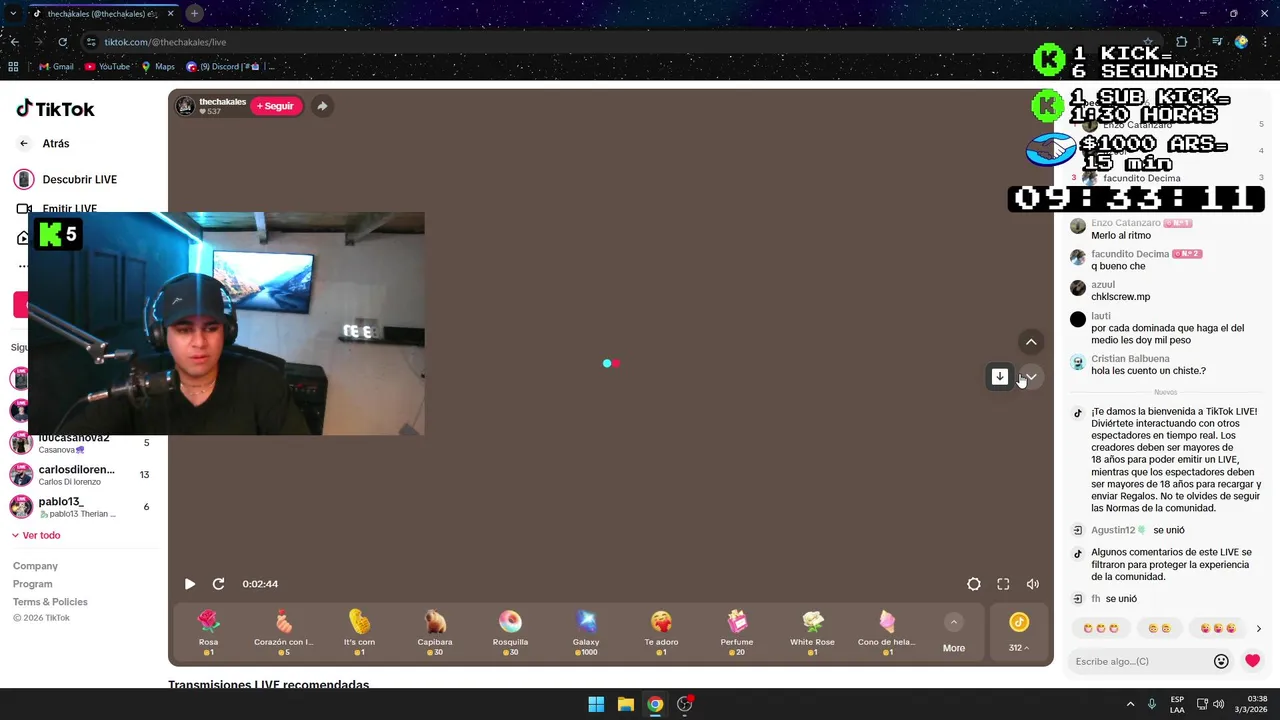Click the TikTok logo
This screenshot has height=720, width=1280.
55,109
